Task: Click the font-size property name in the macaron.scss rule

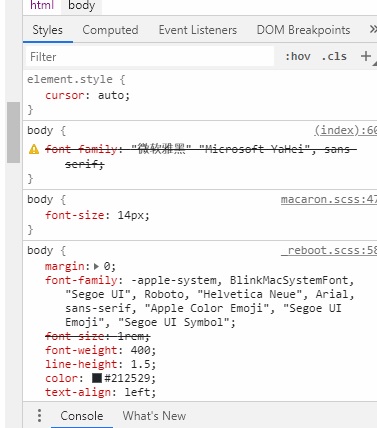Action: click(x=74, y=215)
